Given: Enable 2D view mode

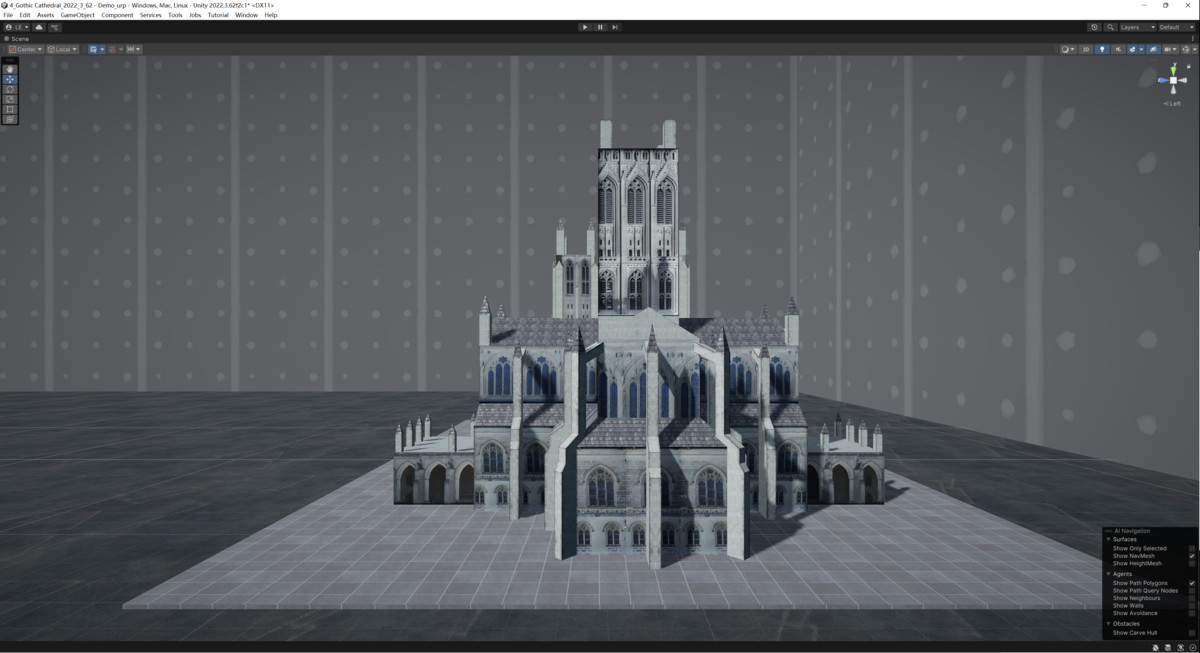Looking at the screenshot, I should pos(1086,49).
